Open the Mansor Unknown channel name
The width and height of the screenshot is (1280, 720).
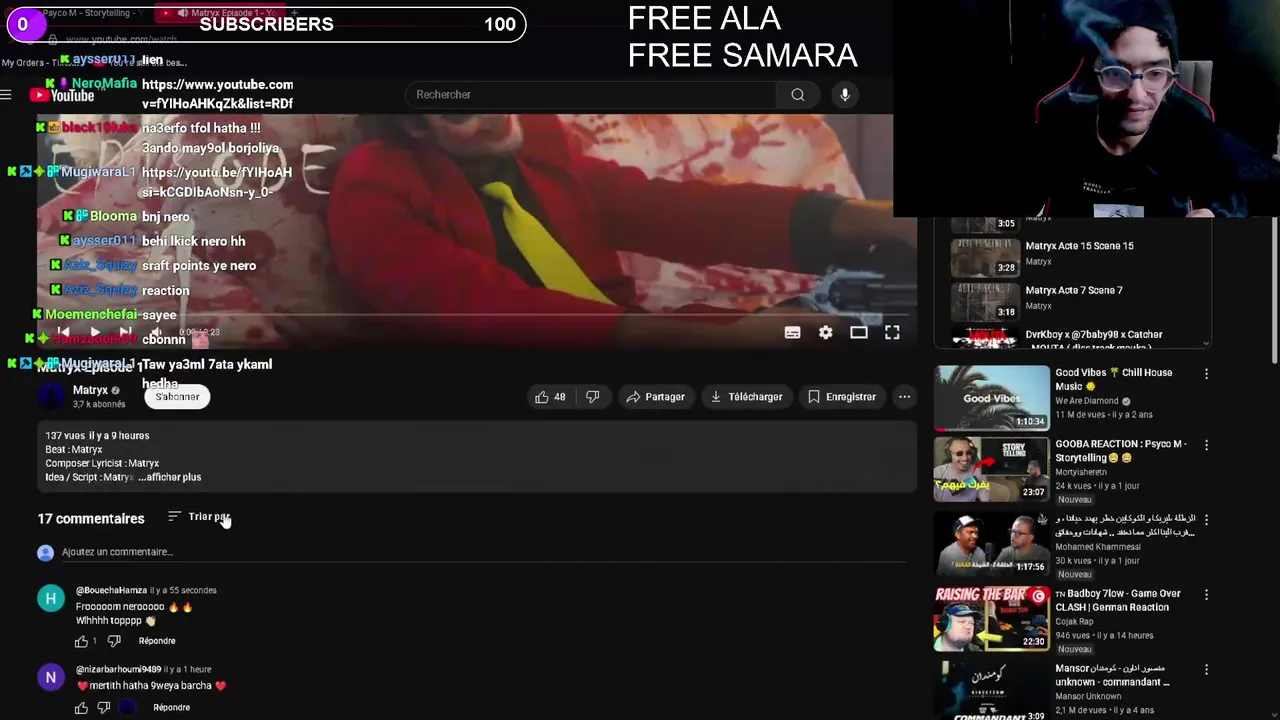1088,696
